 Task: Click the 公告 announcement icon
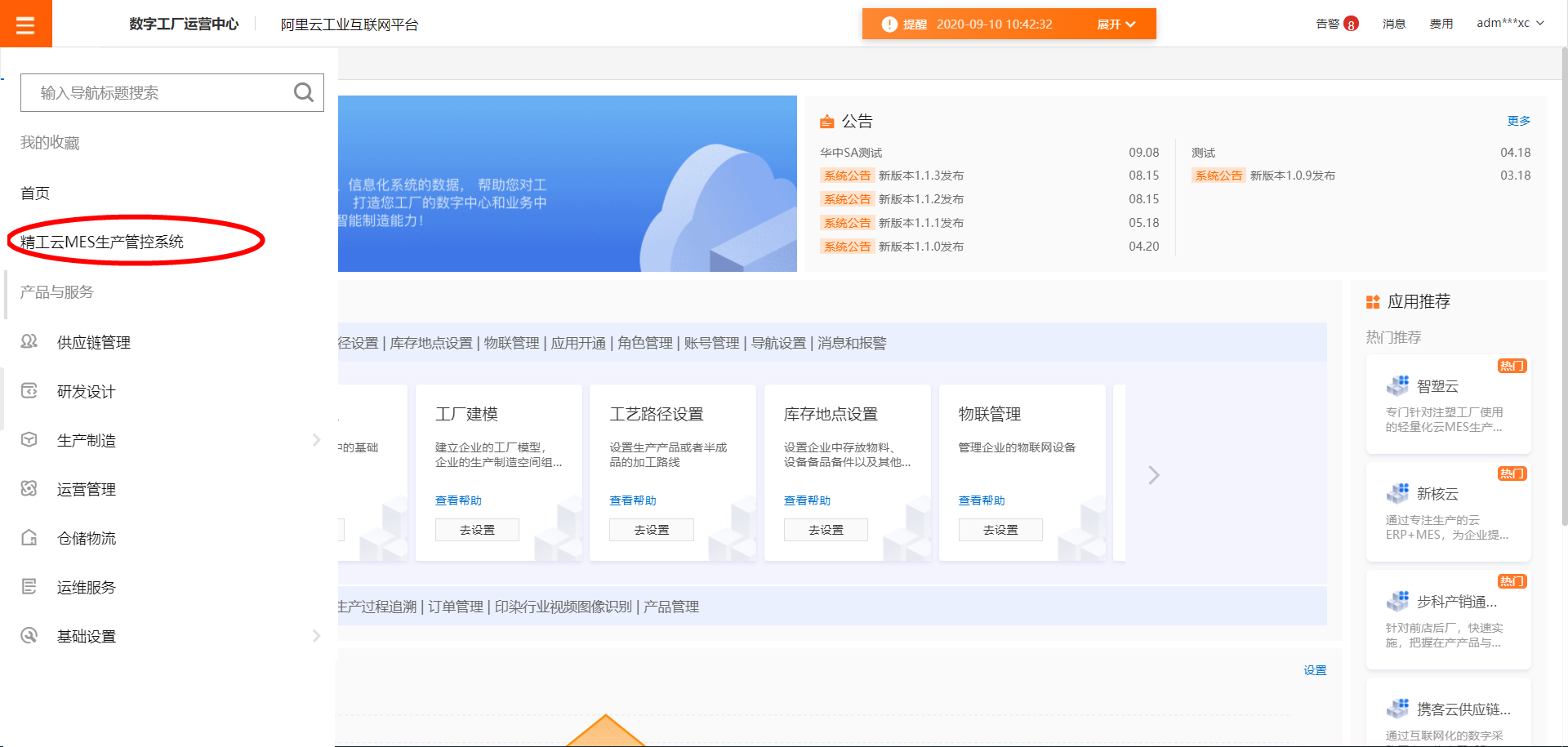827,122
